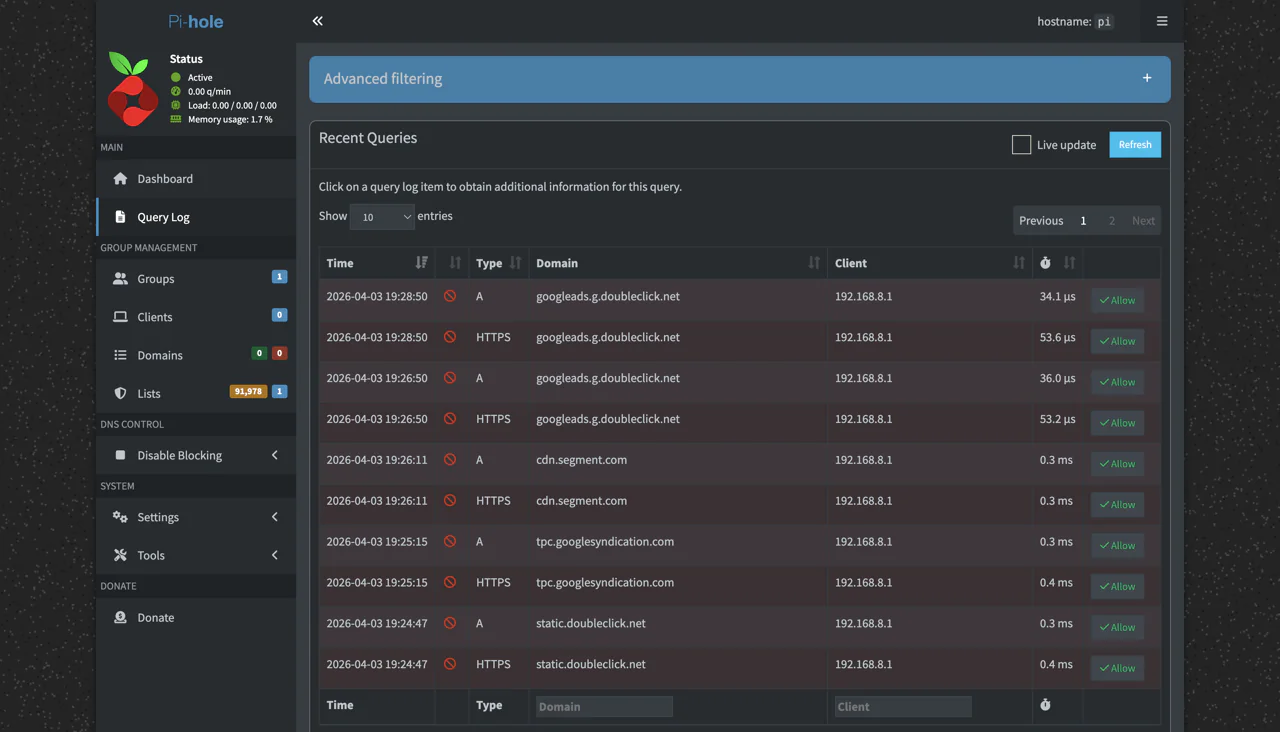Screen dimensions: 1280x732
Task: Open Clients via the laptop icon
Action: coord(120,317)
